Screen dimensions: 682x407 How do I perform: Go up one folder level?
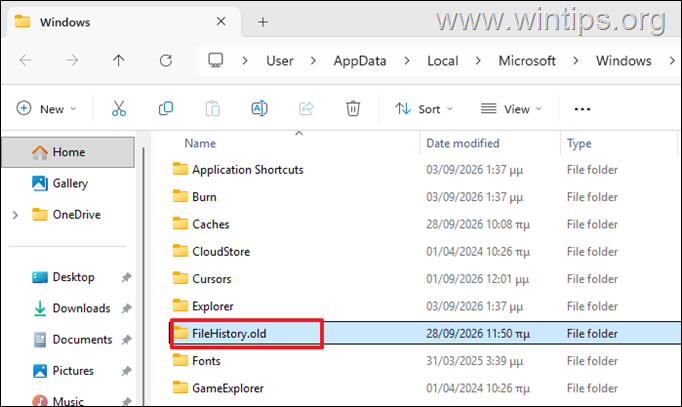(118, 60)
